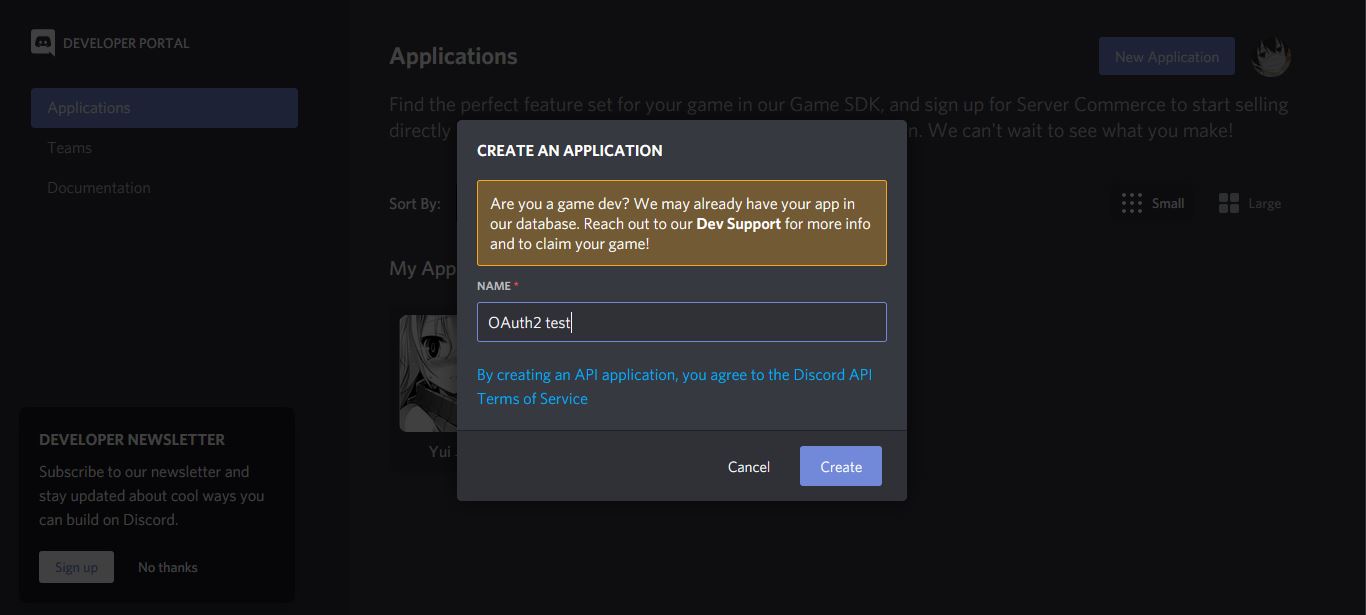Open the Dev Support link

(x=738, y=224)
